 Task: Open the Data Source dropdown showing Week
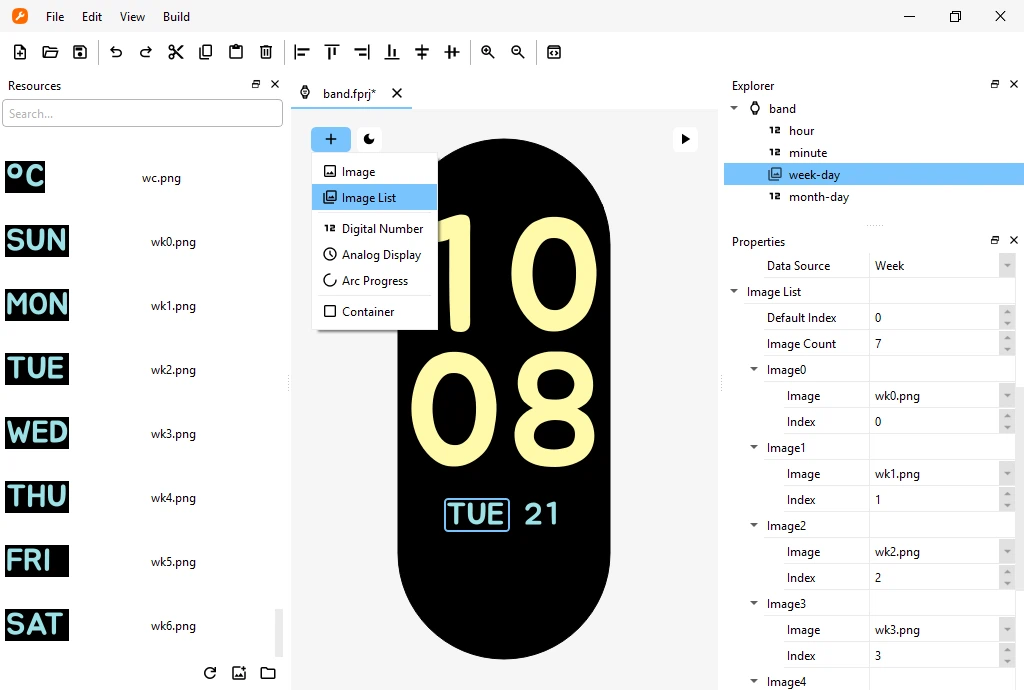point(1005,265)
